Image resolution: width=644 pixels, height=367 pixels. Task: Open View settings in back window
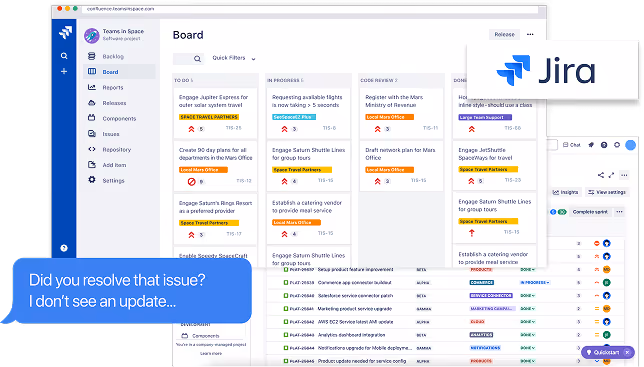(x=607, y=192)
